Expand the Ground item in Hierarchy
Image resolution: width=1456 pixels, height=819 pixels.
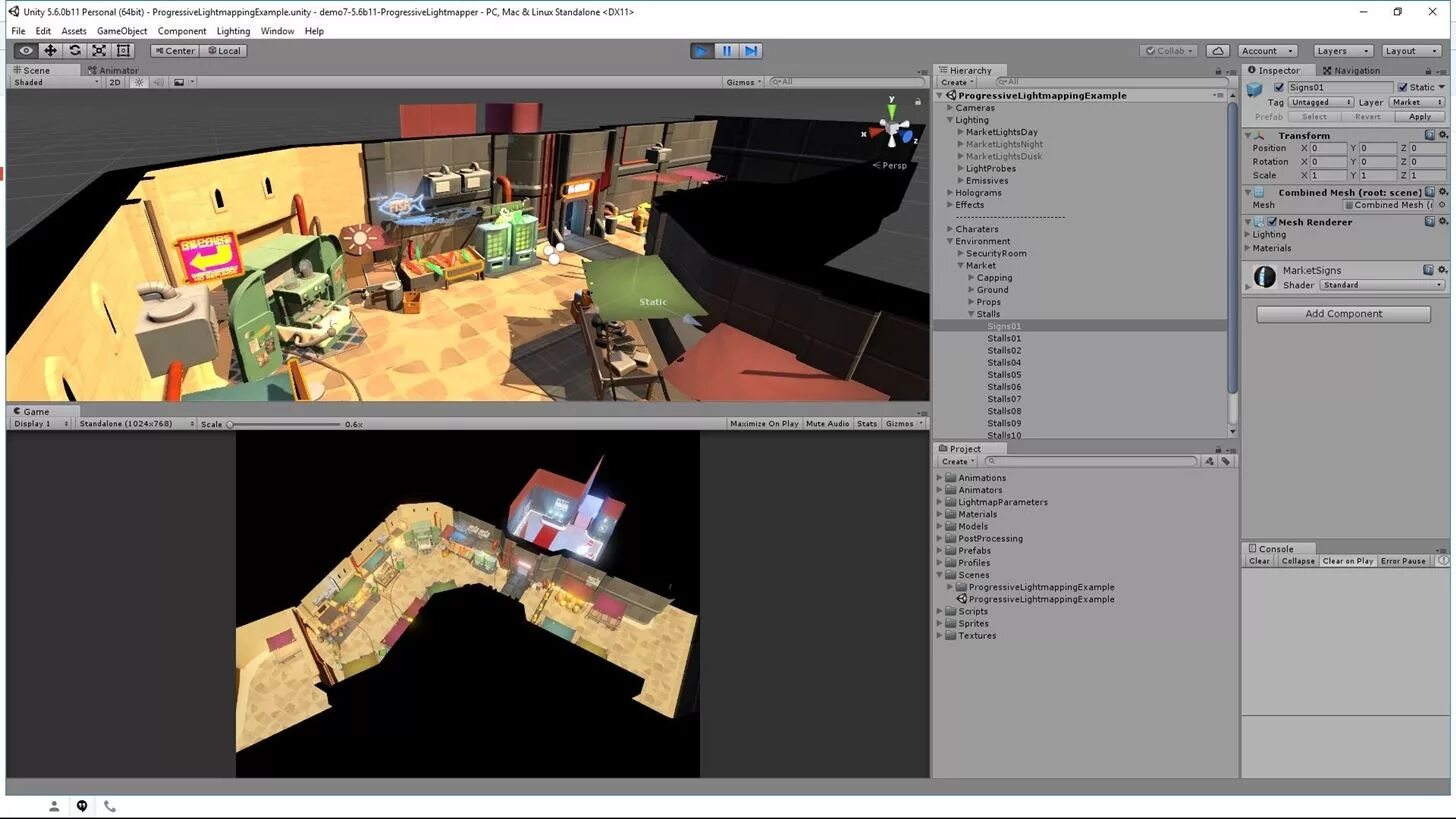(971, 290)
